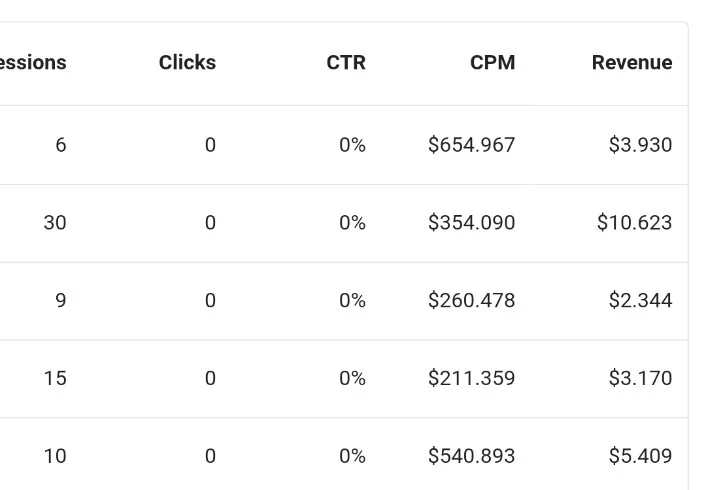The height and width of the screenshot is (490, 706).
Task: Sort table by CTR column header
Action: 346,63
